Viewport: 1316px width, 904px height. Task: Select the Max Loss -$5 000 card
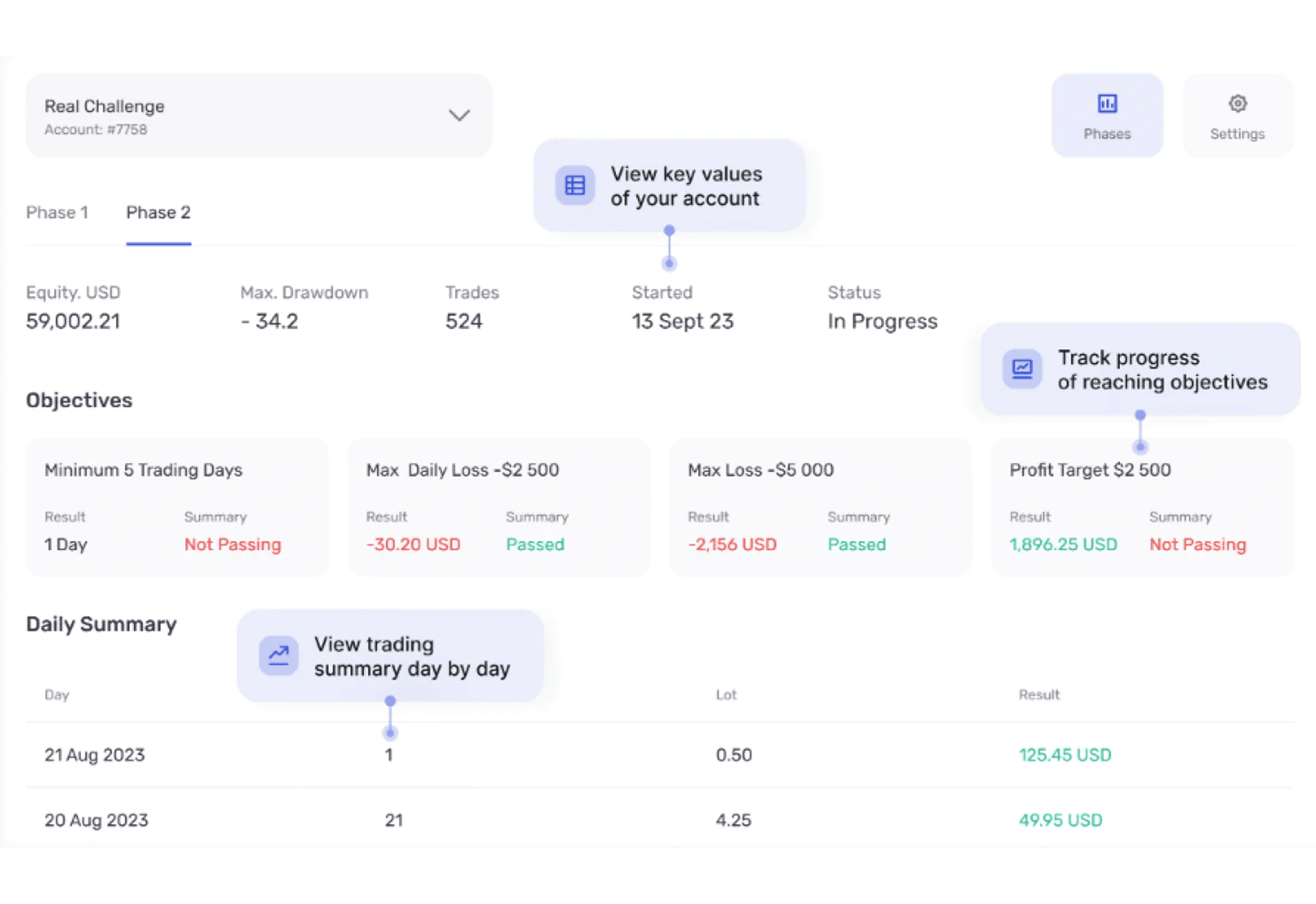click(820, 506)
